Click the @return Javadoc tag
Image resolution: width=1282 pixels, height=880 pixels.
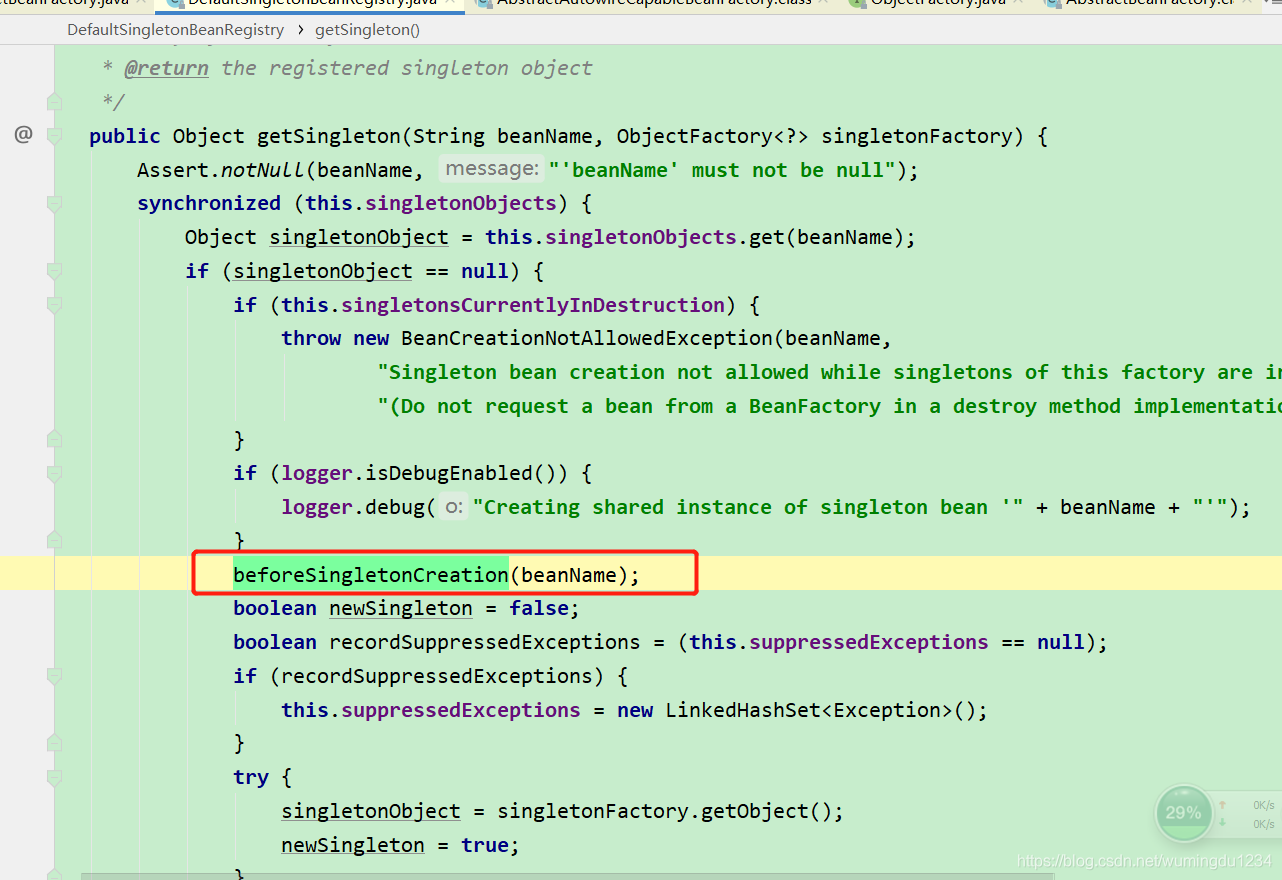(166, 68)
